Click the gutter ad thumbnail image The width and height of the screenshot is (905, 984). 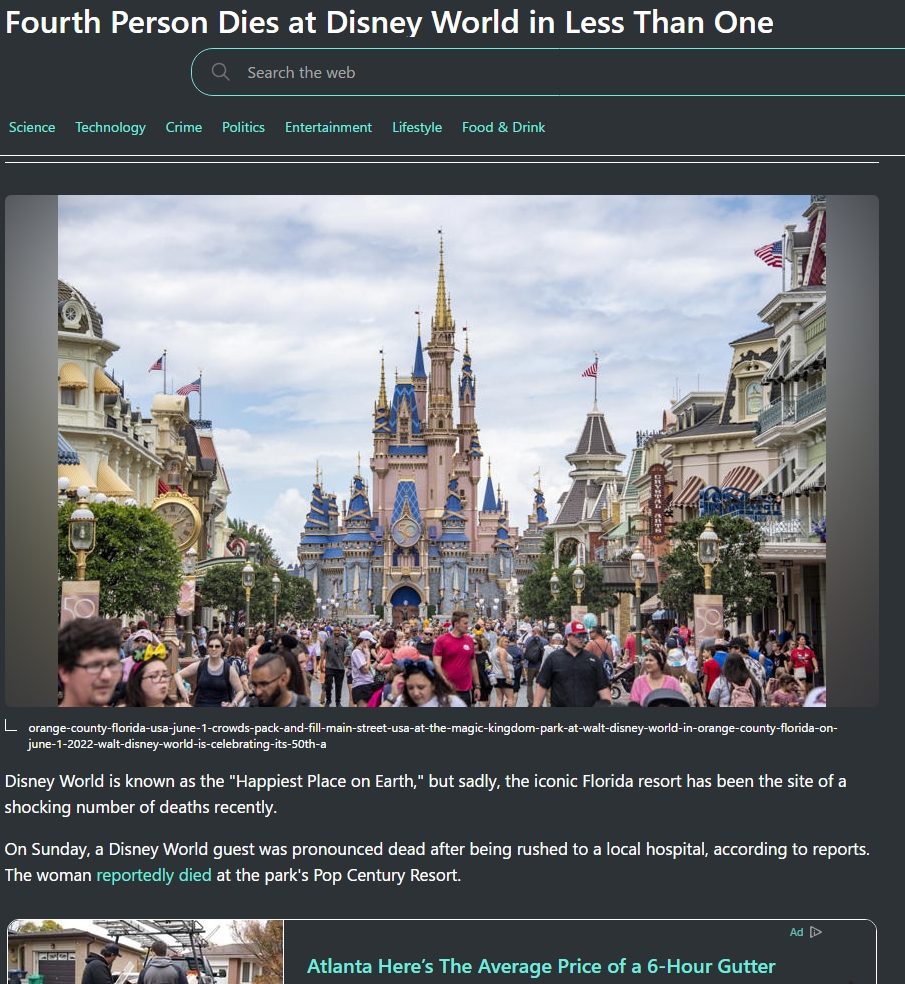click(x=146, y=955)
